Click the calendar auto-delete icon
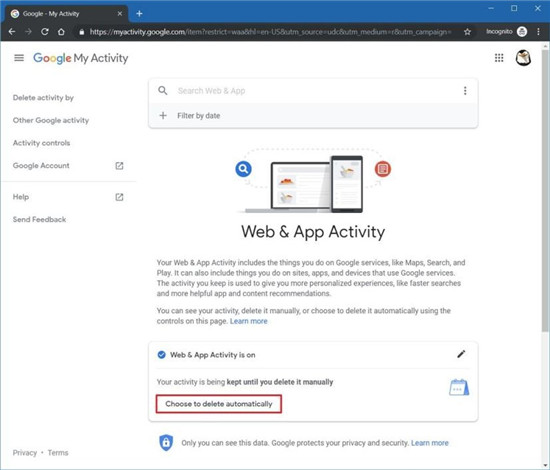550x470 pixels. 459,387
